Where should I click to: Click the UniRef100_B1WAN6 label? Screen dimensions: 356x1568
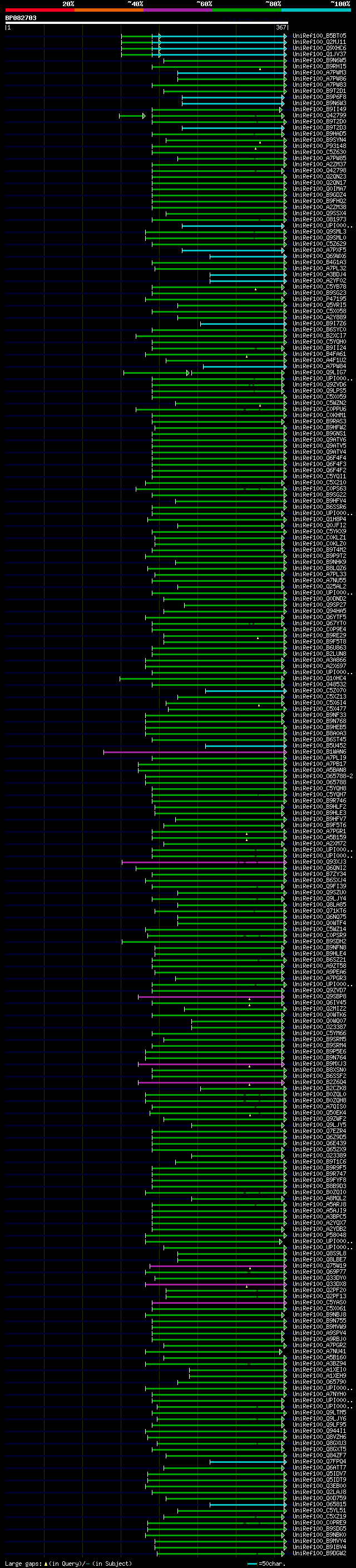pyautogui.click(x=319, y=752)
